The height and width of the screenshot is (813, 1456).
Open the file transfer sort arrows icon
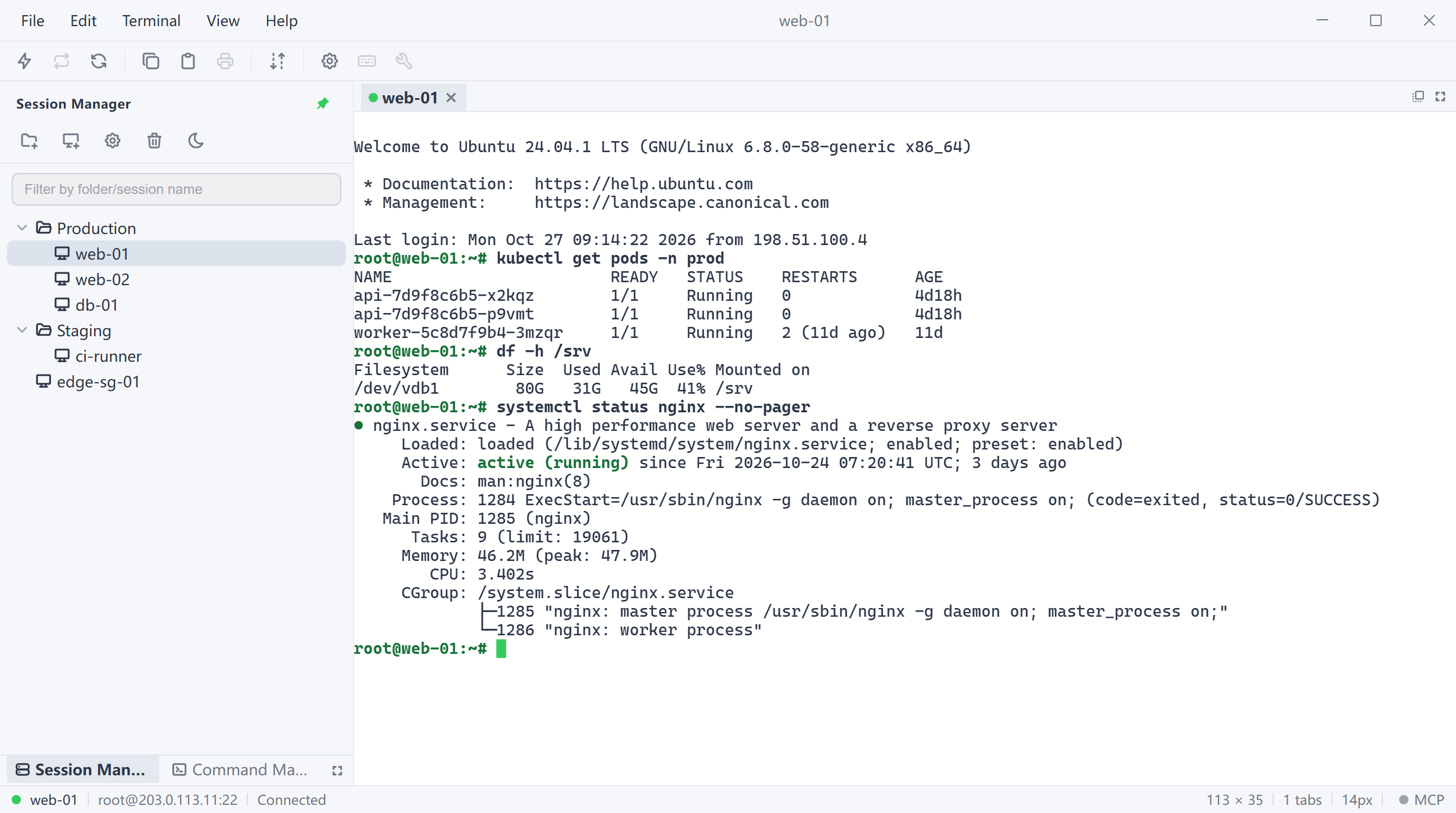(x=277, y=61)
